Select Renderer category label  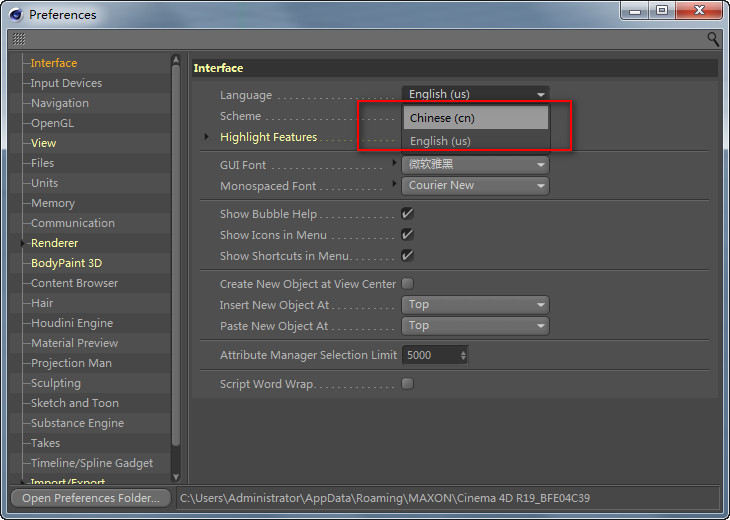coord(54,243)
